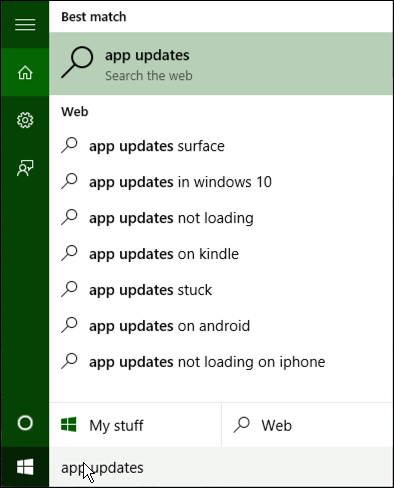Open Cortana settings gear icon
Viewport: 394px width, 488px height.
25,120
